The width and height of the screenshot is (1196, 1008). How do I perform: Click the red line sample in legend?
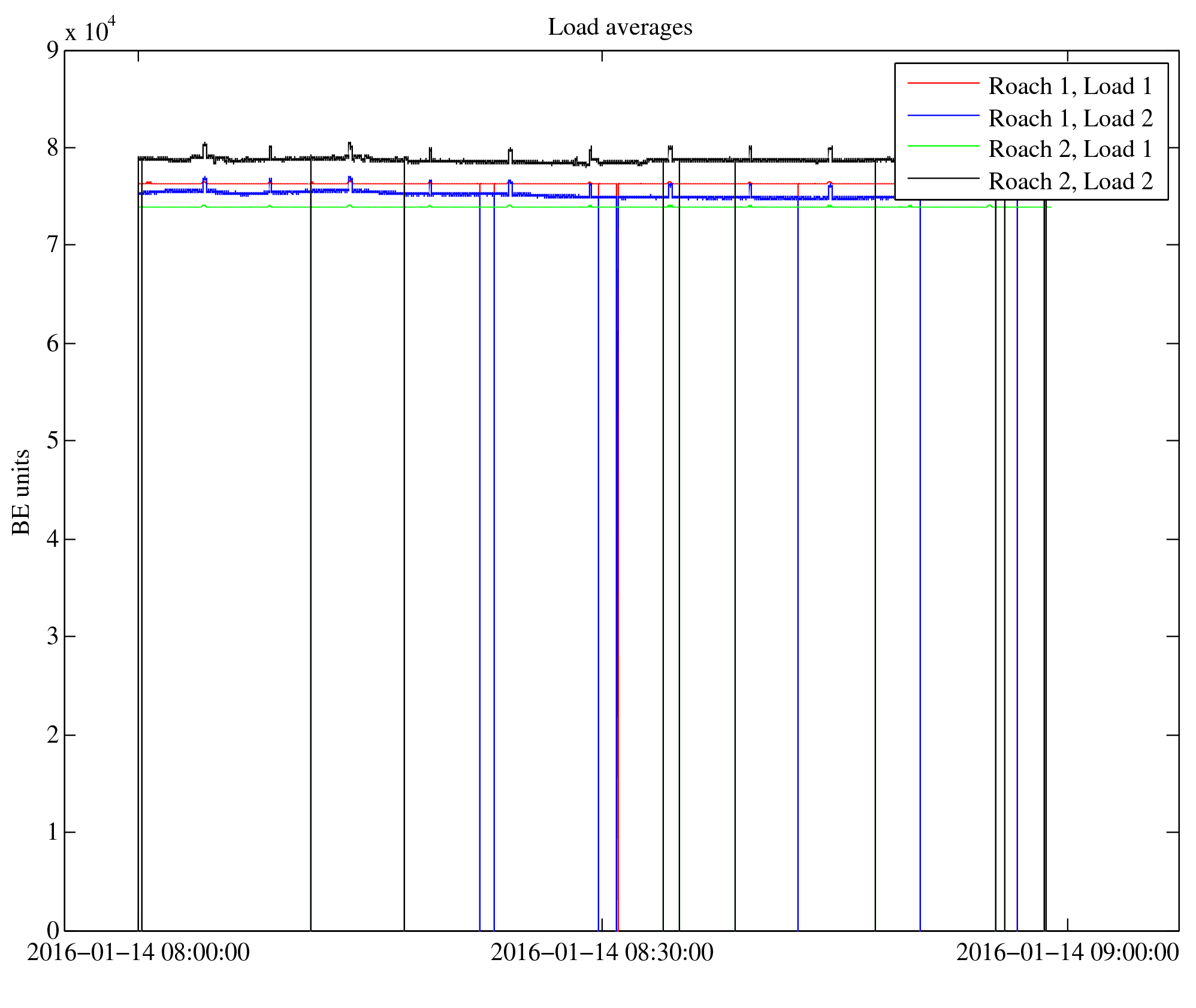[x=943, y=83]
